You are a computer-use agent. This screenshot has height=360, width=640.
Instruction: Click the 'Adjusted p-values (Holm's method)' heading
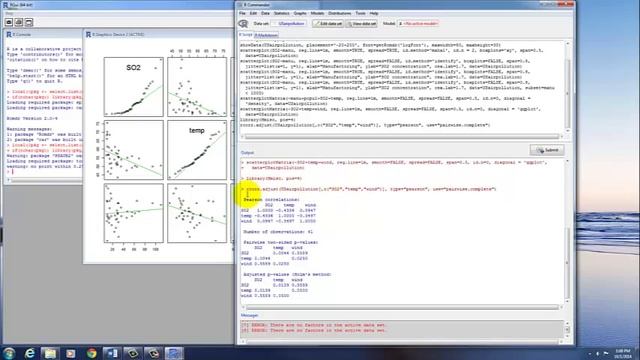pyautogui.click(x=287, y=274)
